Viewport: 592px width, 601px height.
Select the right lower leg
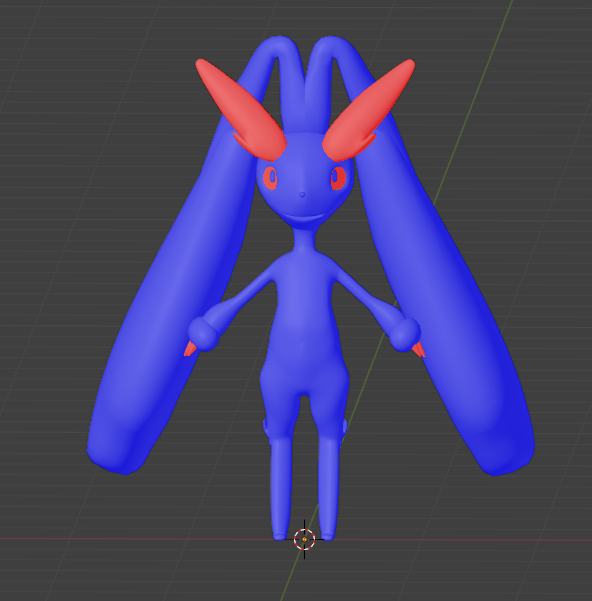(329, 489)
